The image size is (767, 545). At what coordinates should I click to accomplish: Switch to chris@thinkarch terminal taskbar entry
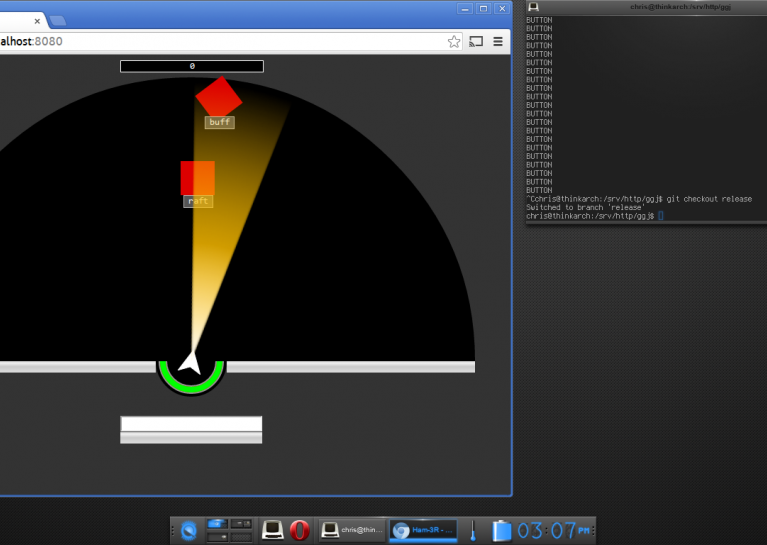click(x=351, y=530)
